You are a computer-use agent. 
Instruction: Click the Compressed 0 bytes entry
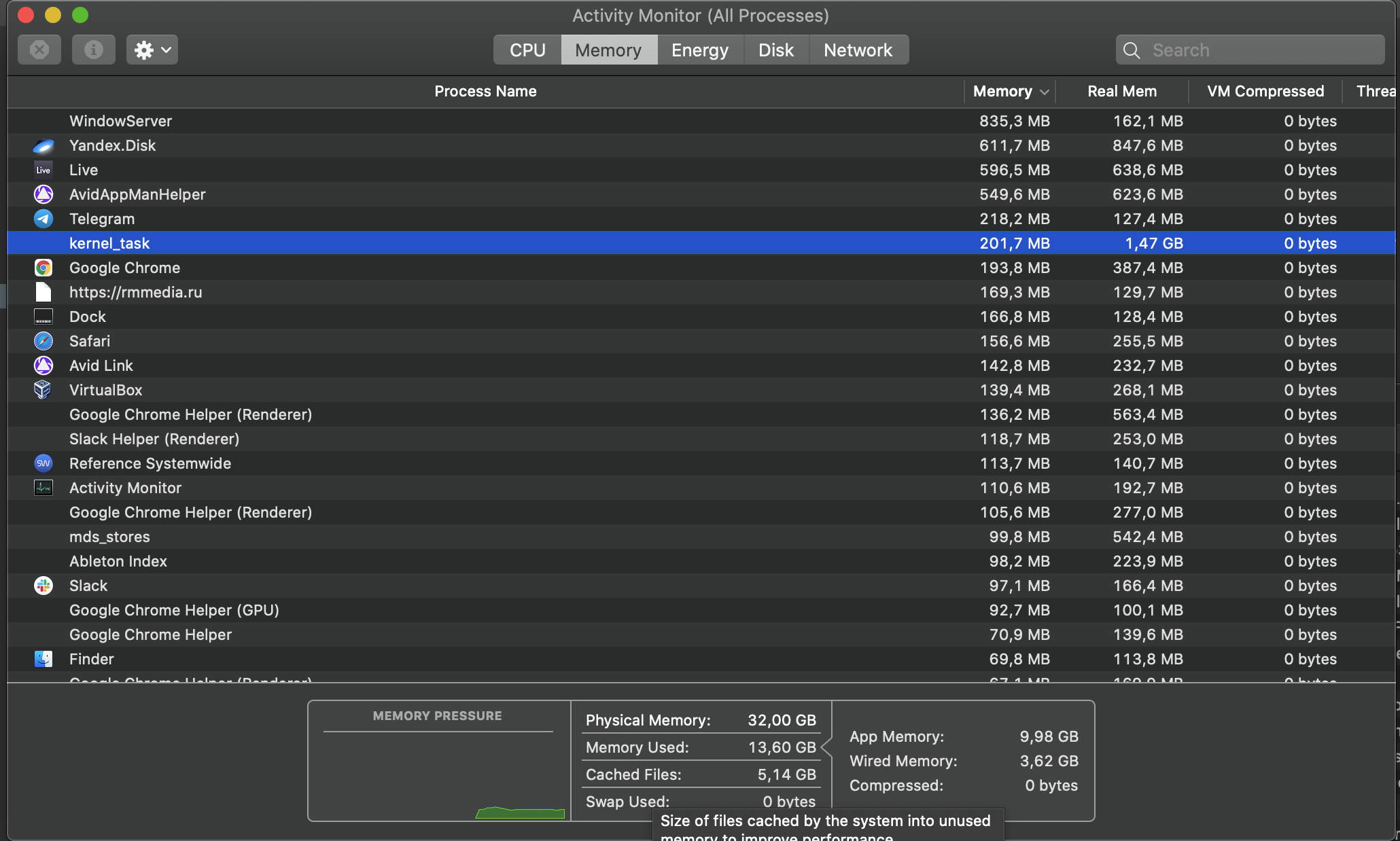(x=964, y=785)
